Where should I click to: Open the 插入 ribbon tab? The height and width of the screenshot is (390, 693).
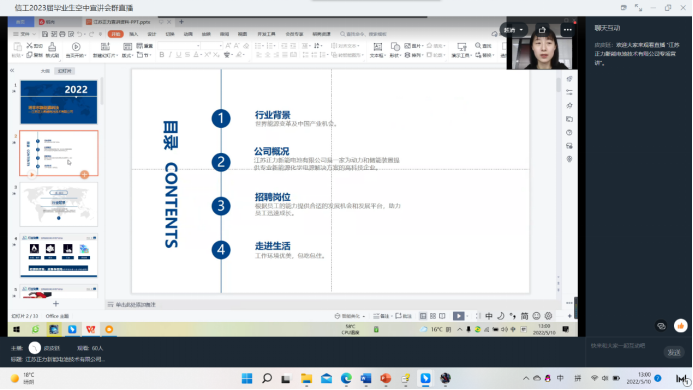133,34
